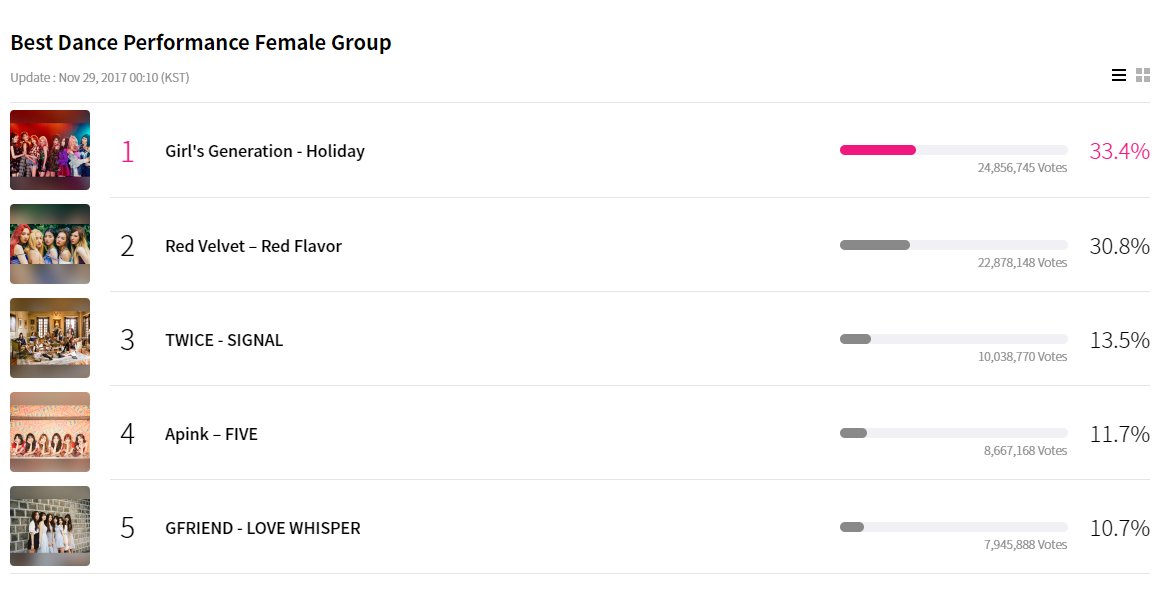Click the 33.4% percentage in pink
The width and height of the screenshot is (1160, 603).
1119,151
